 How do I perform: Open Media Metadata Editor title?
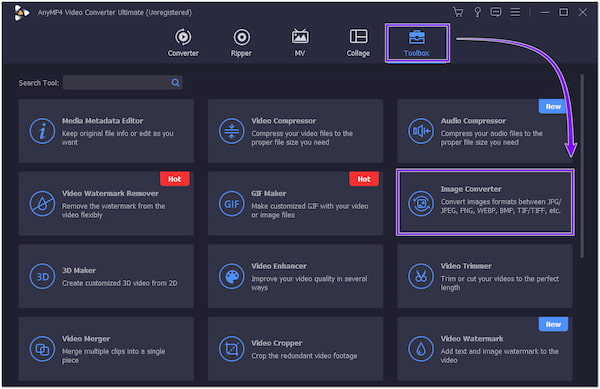(x=103, y=121)
